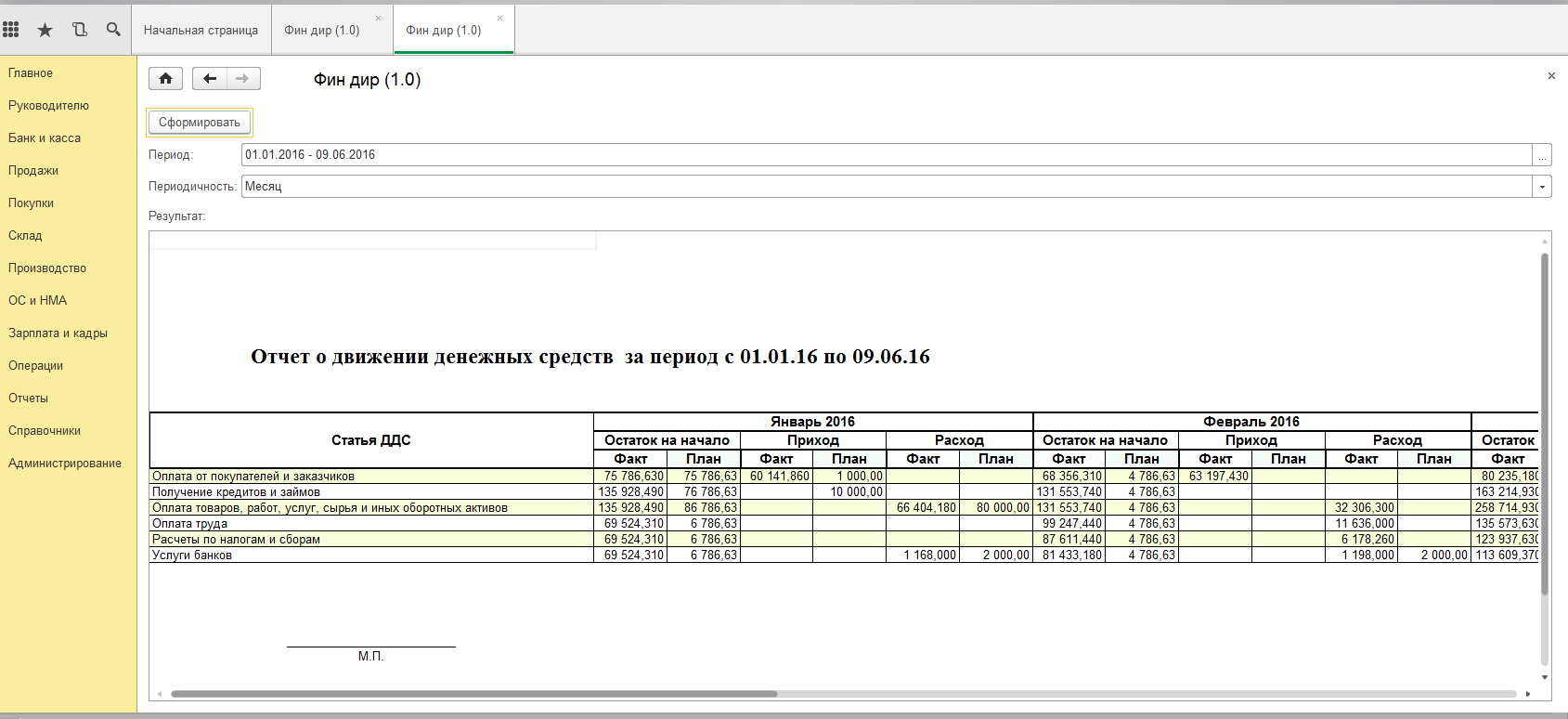
Task: Open the Favorites star icon
Action: click(45, 30)
